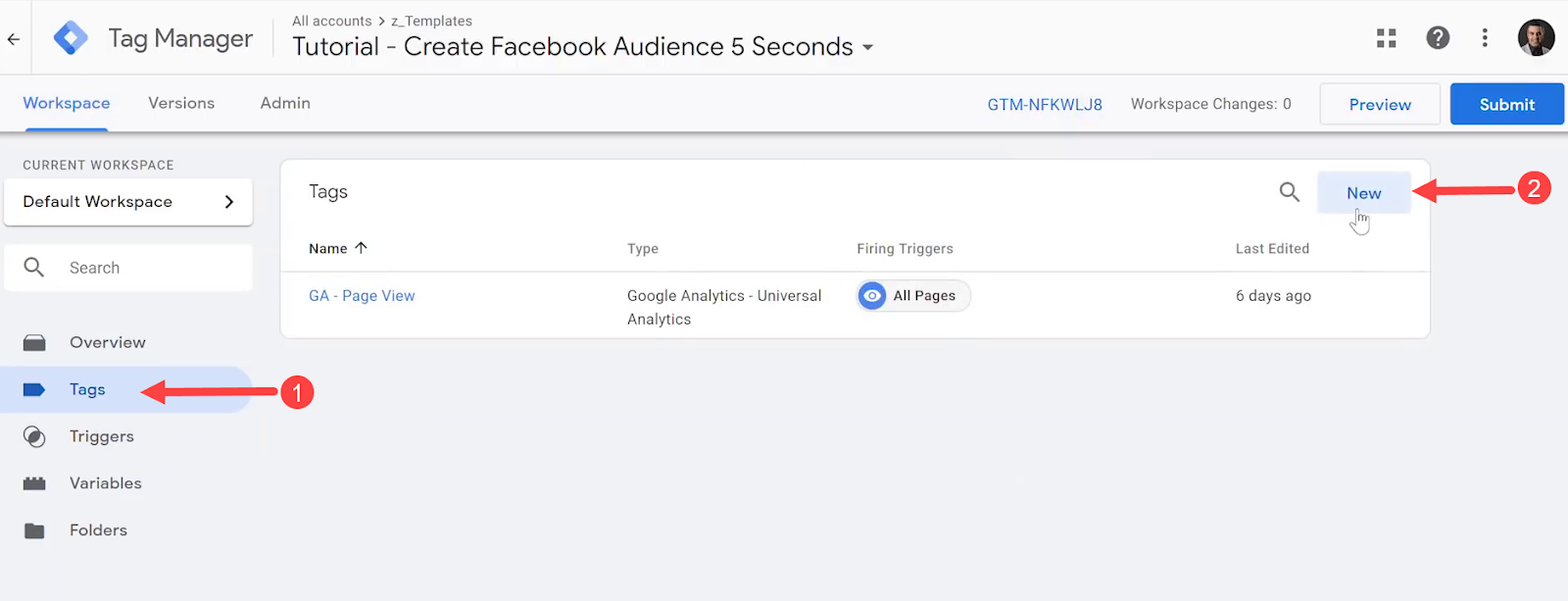Sort tags by Name arrow

(x=361, y=248)
